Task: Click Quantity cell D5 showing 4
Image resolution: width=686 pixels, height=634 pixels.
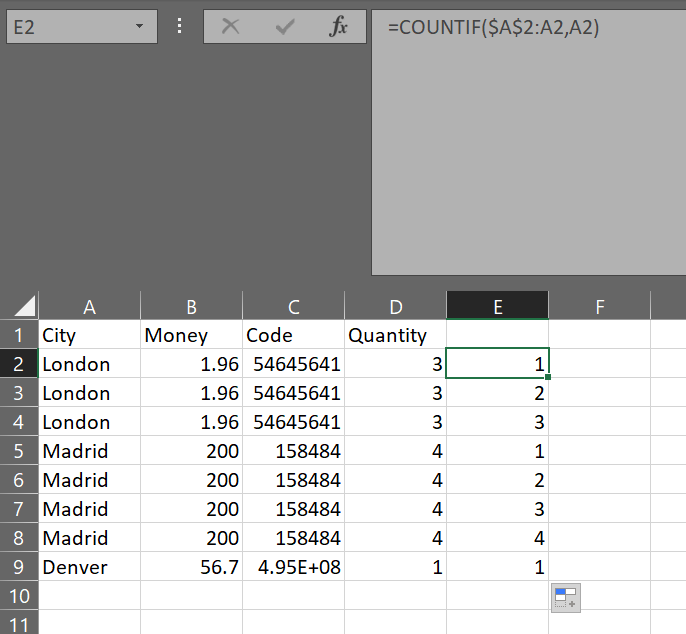Action: 396,450
